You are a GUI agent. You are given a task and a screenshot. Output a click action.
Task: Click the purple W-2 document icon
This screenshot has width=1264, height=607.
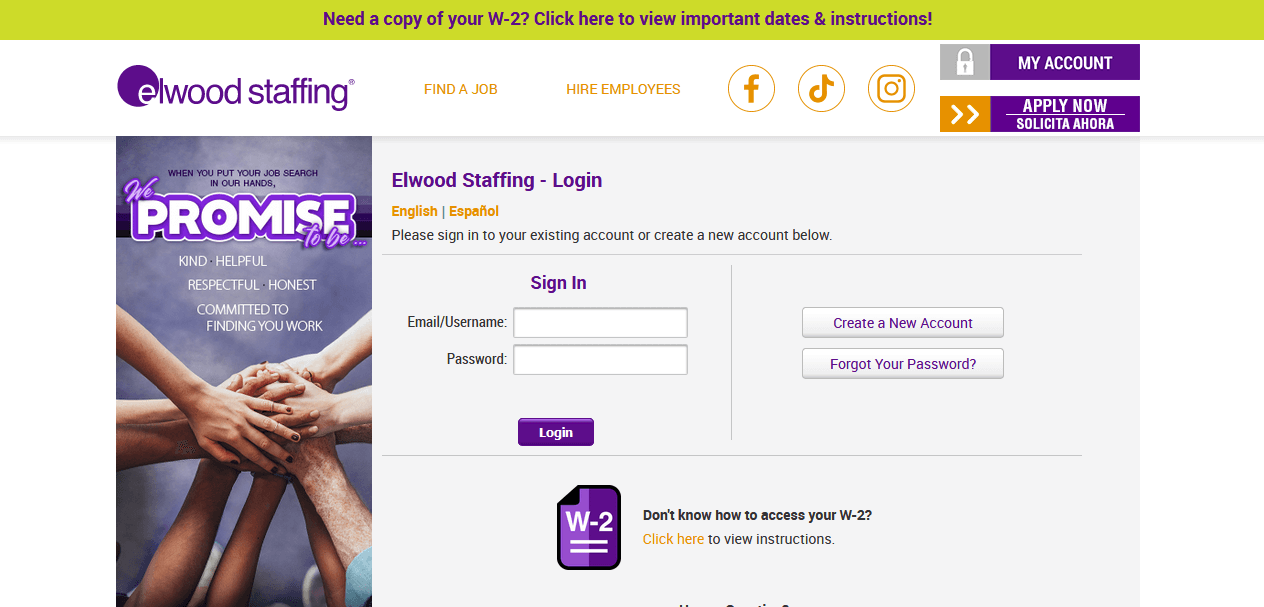point(589,527)
